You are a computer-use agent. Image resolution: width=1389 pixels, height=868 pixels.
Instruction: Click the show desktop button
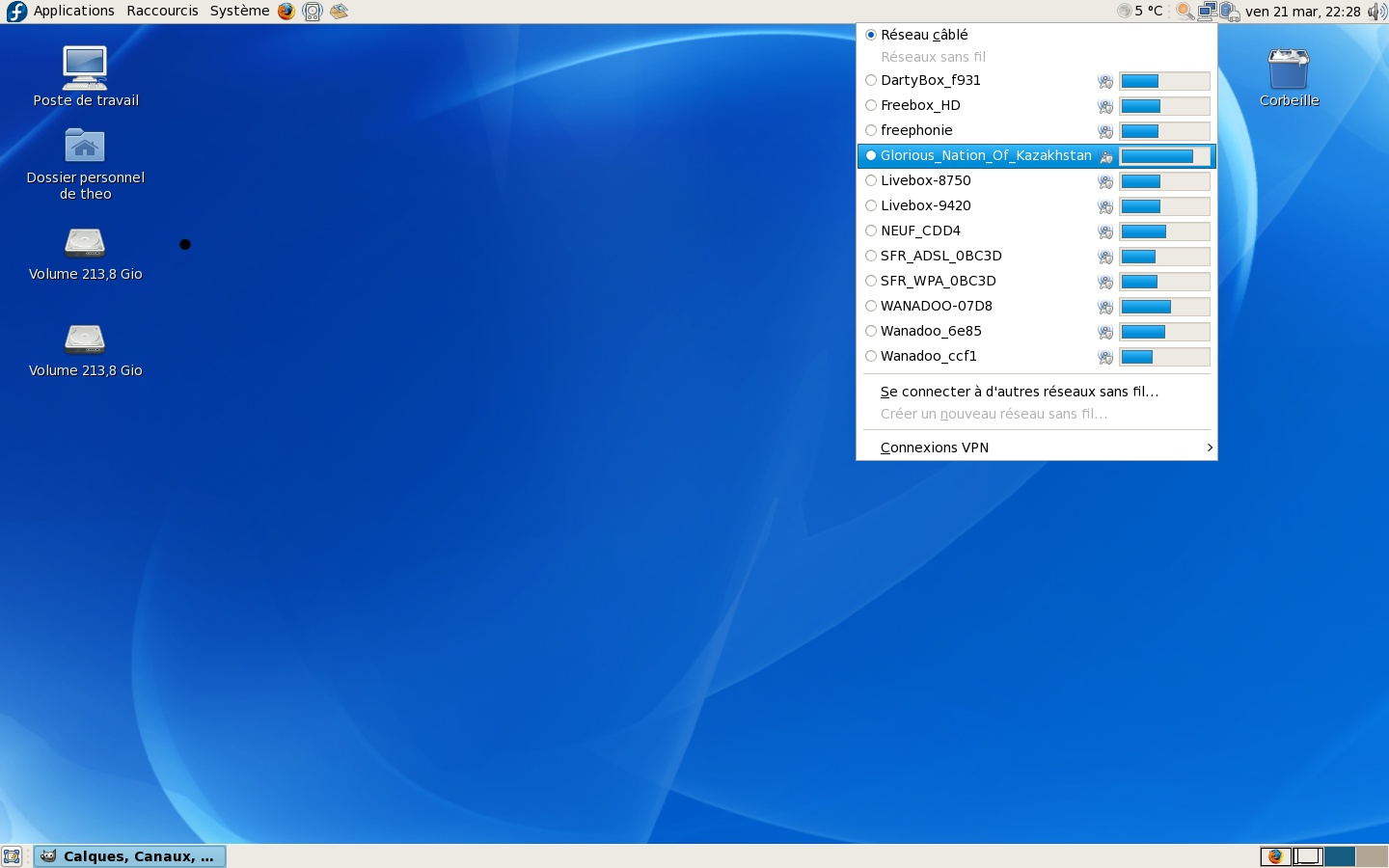click(12, 856)
